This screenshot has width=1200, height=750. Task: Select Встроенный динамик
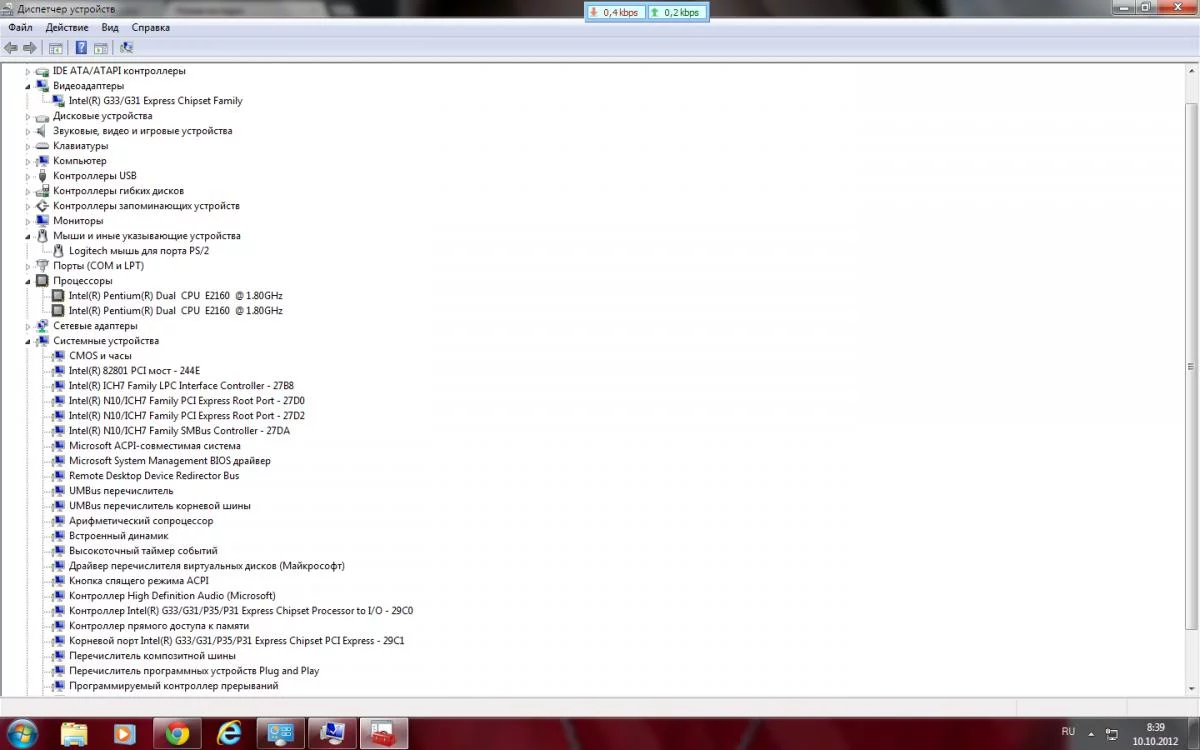(119, 536)
